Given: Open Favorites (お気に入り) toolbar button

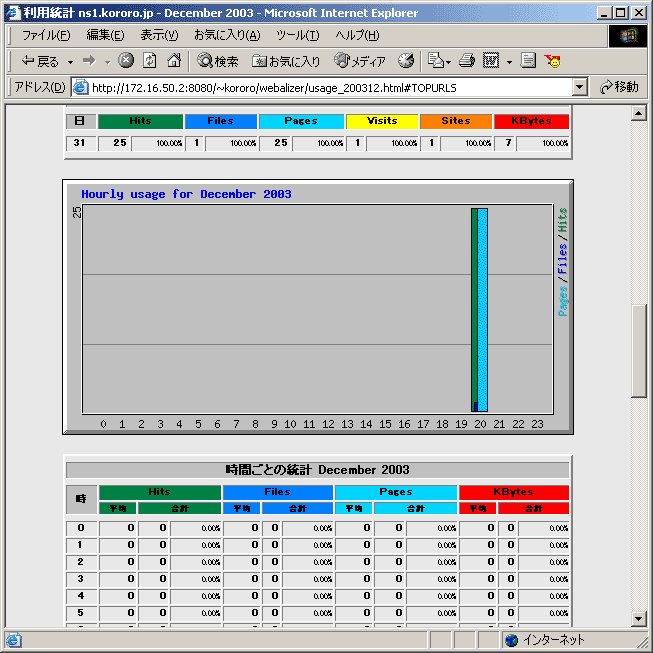Looking at the screenshot, I should (287, 61).
